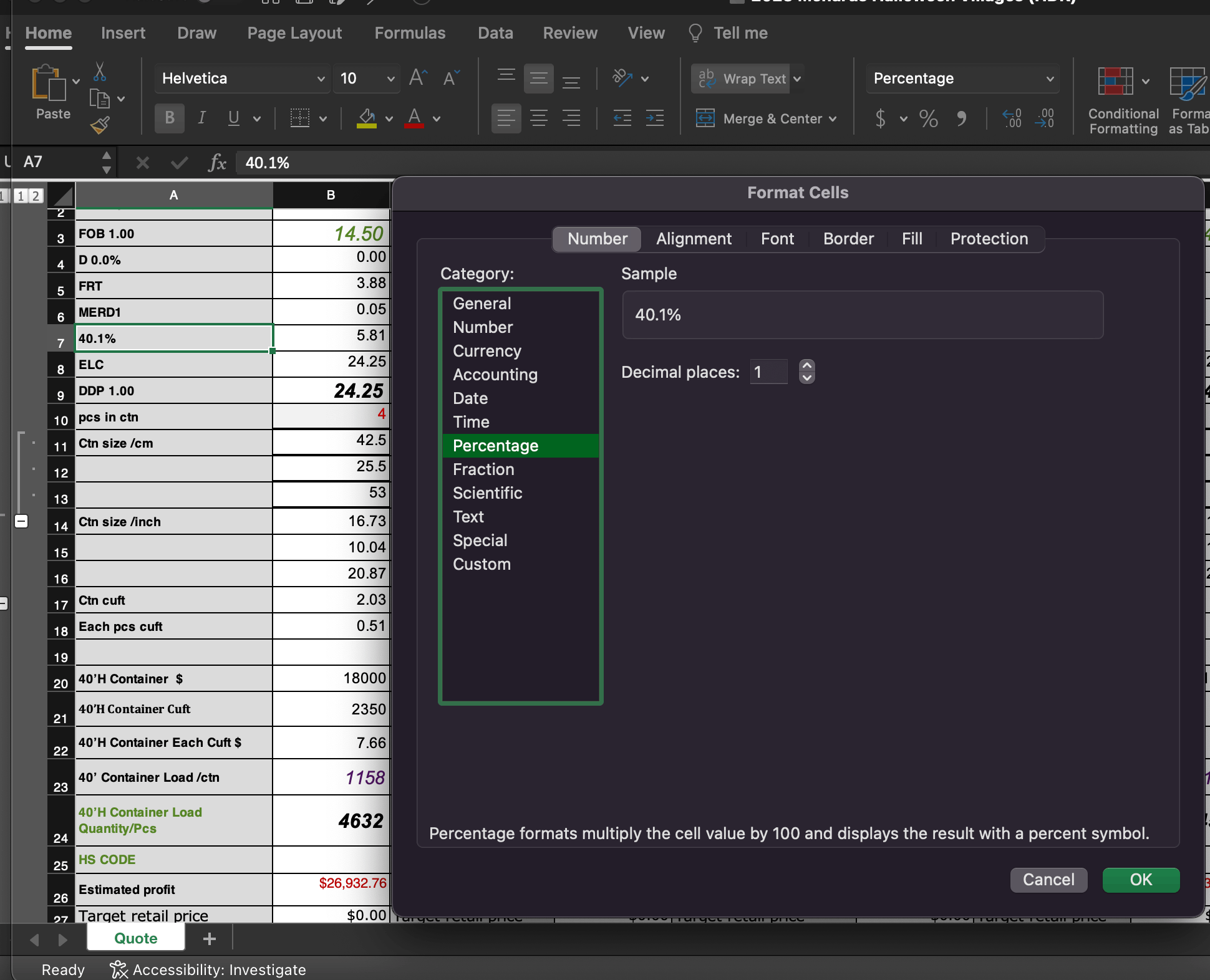The image size is (1210, 980).
Task: Collapse the row group with minus button
Action: tap(21, 521)
